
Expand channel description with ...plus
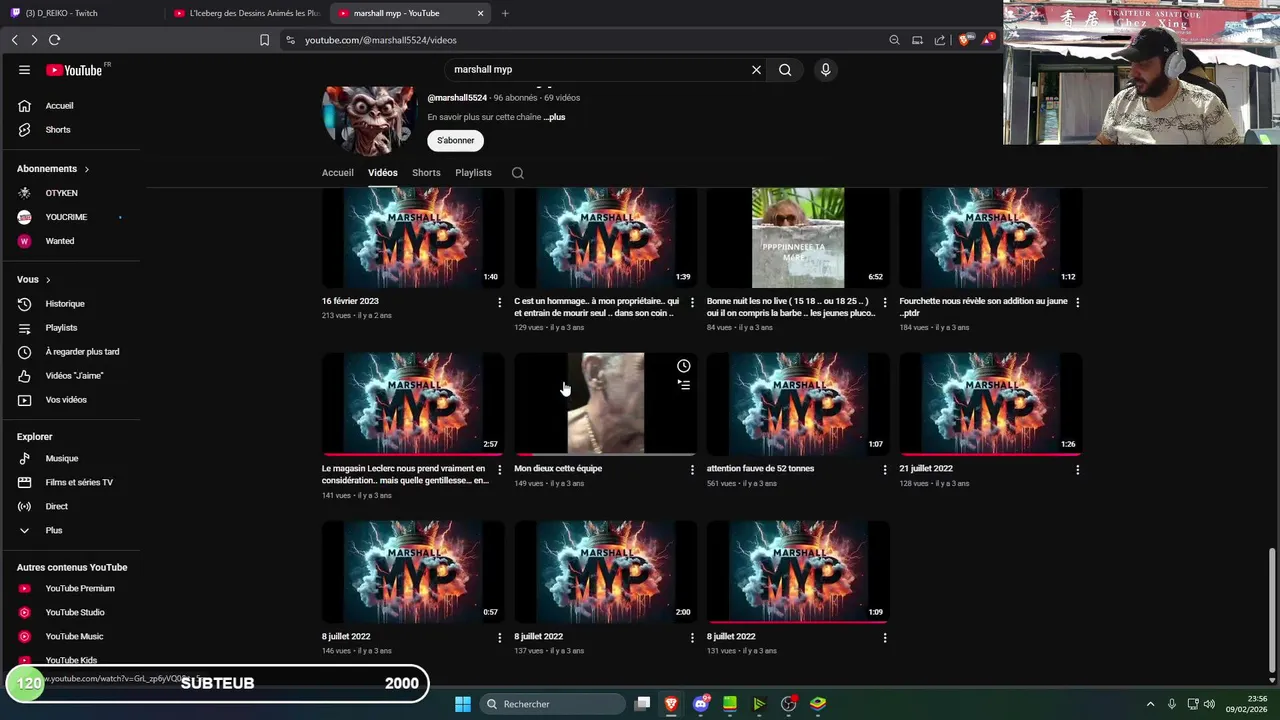(x=554, y=118)
